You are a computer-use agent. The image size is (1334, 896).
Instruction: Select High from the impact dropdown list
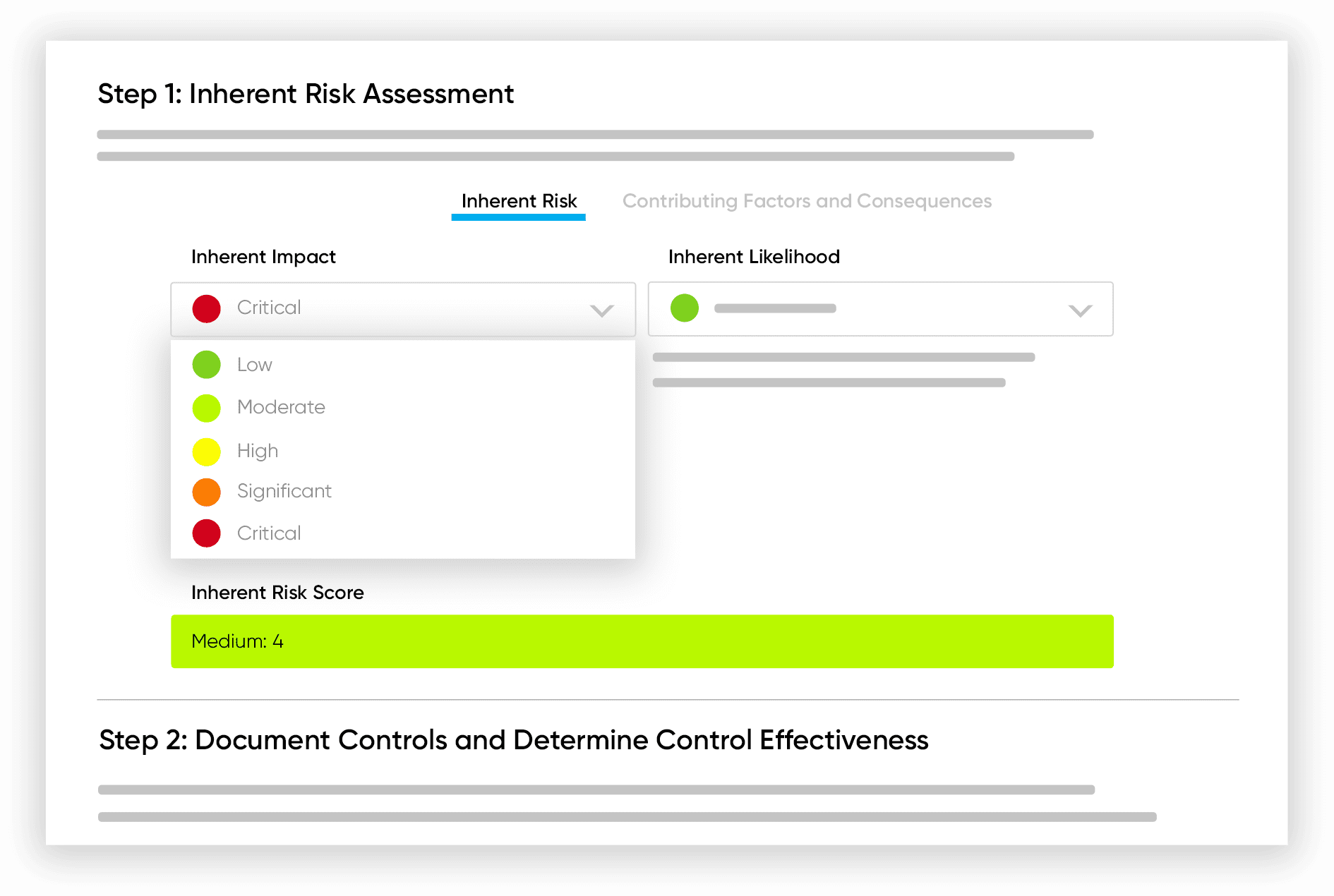tap(257, 451)
